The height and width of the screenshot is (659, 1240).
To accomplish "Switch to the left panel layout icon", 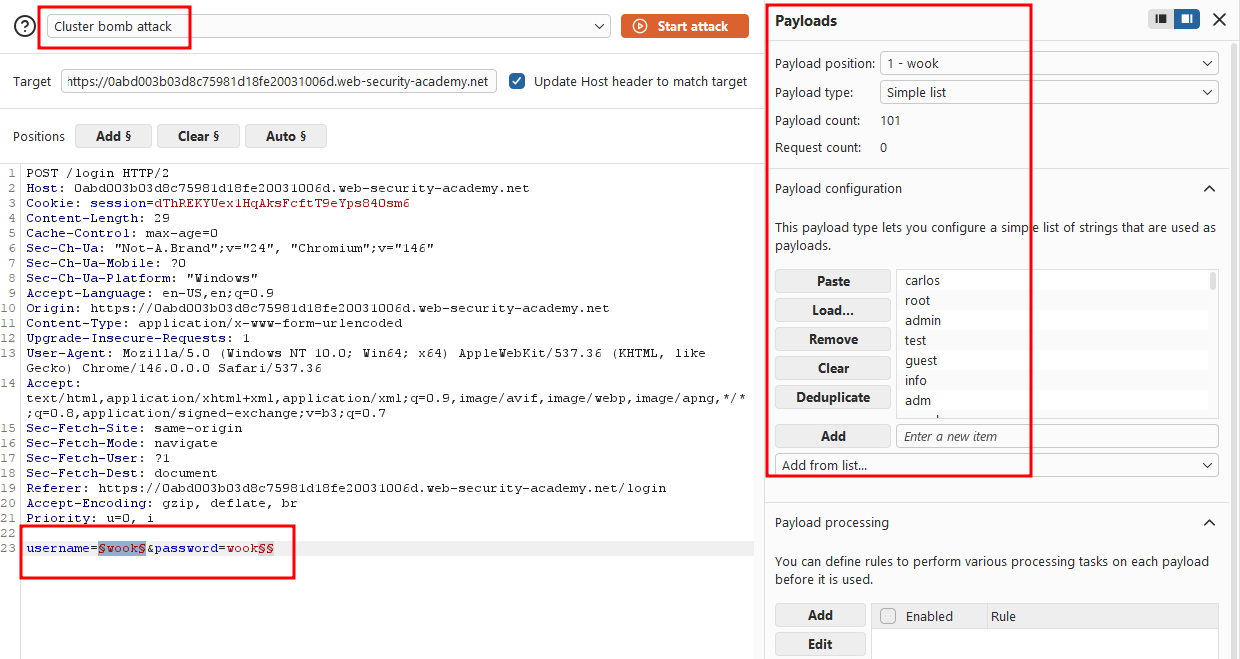I will 1161,19.
